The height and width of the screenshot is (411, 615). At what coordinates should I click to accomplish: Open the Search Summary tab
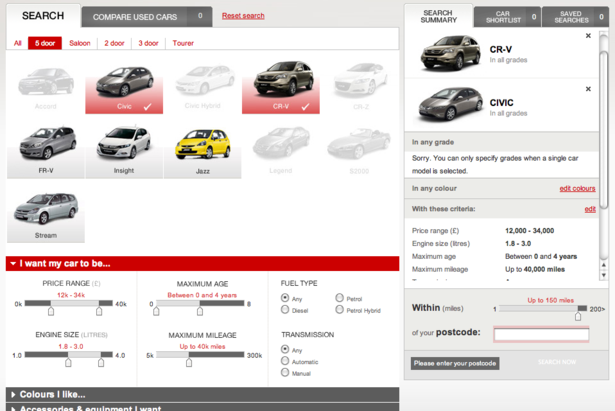(x=439, y=16)
